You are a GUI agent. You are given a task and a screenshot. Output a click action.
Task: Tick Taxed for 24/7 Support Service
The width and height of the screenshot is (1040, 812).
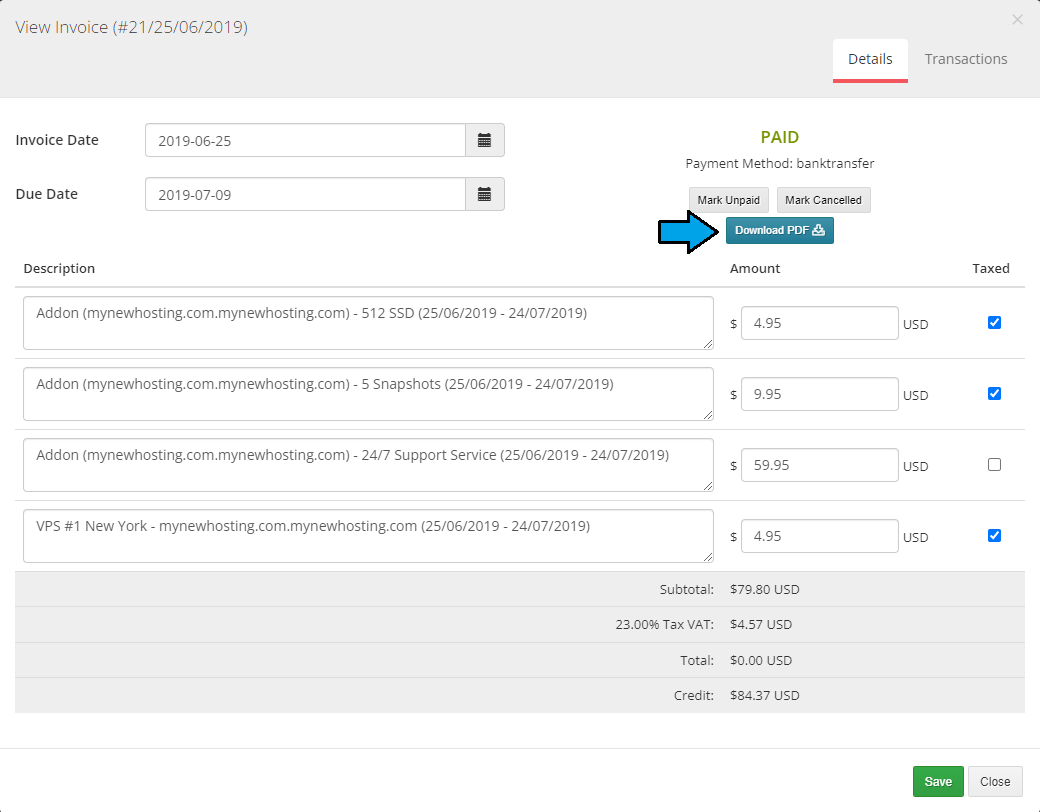[994, 464]
